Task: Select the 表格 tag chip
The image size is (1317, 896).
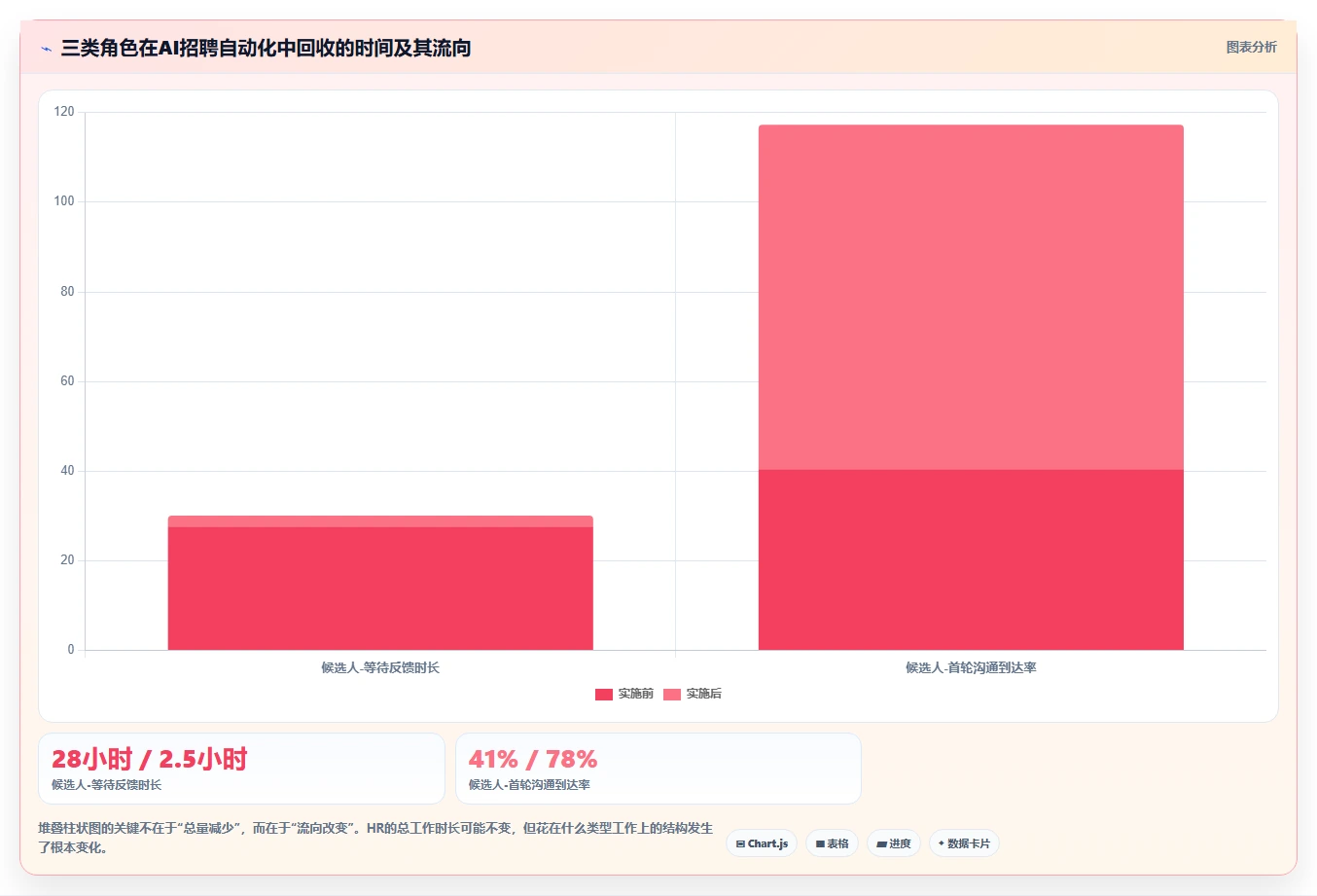Action: coord(832,843)
